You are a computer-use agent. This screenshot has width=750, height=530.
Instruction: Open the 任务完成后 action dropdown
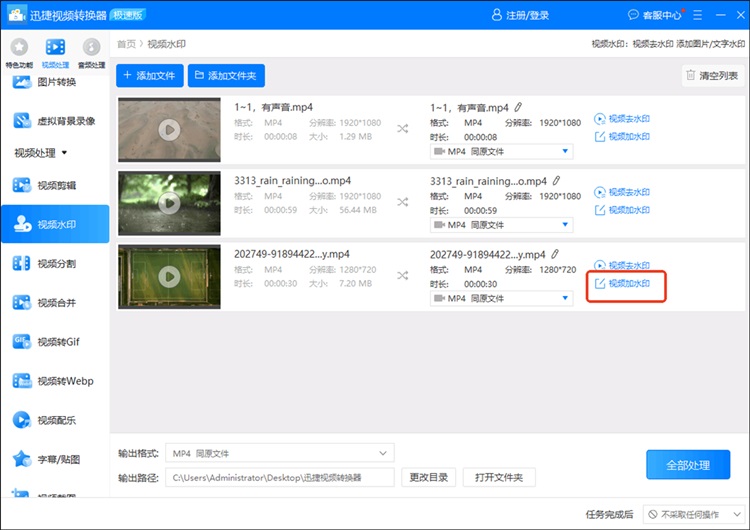tap(693, 515)
